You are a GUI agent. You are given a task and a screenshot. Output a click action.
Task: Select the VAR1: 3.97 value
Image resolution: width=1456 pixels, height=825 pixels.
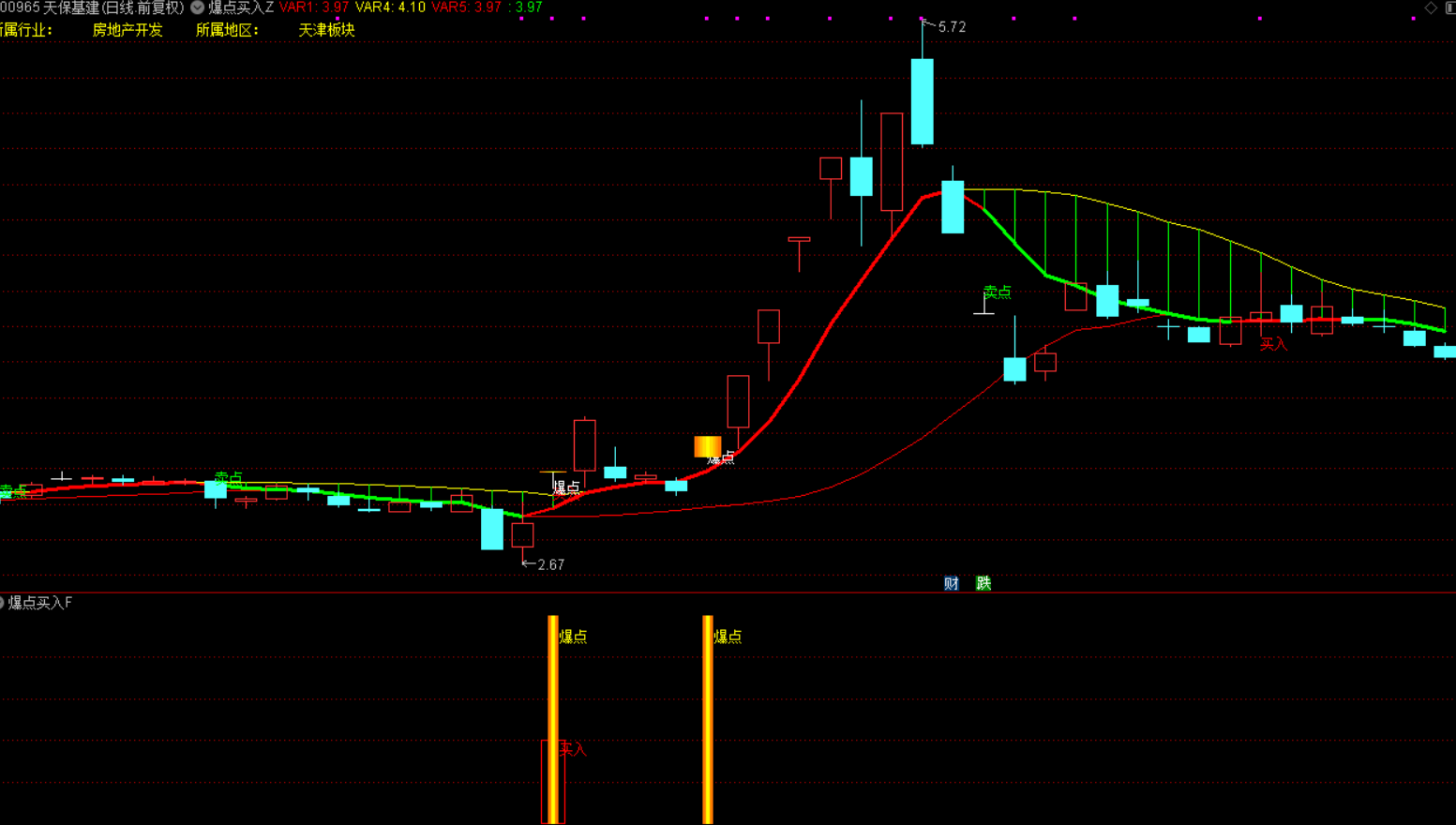coord(314,7)
